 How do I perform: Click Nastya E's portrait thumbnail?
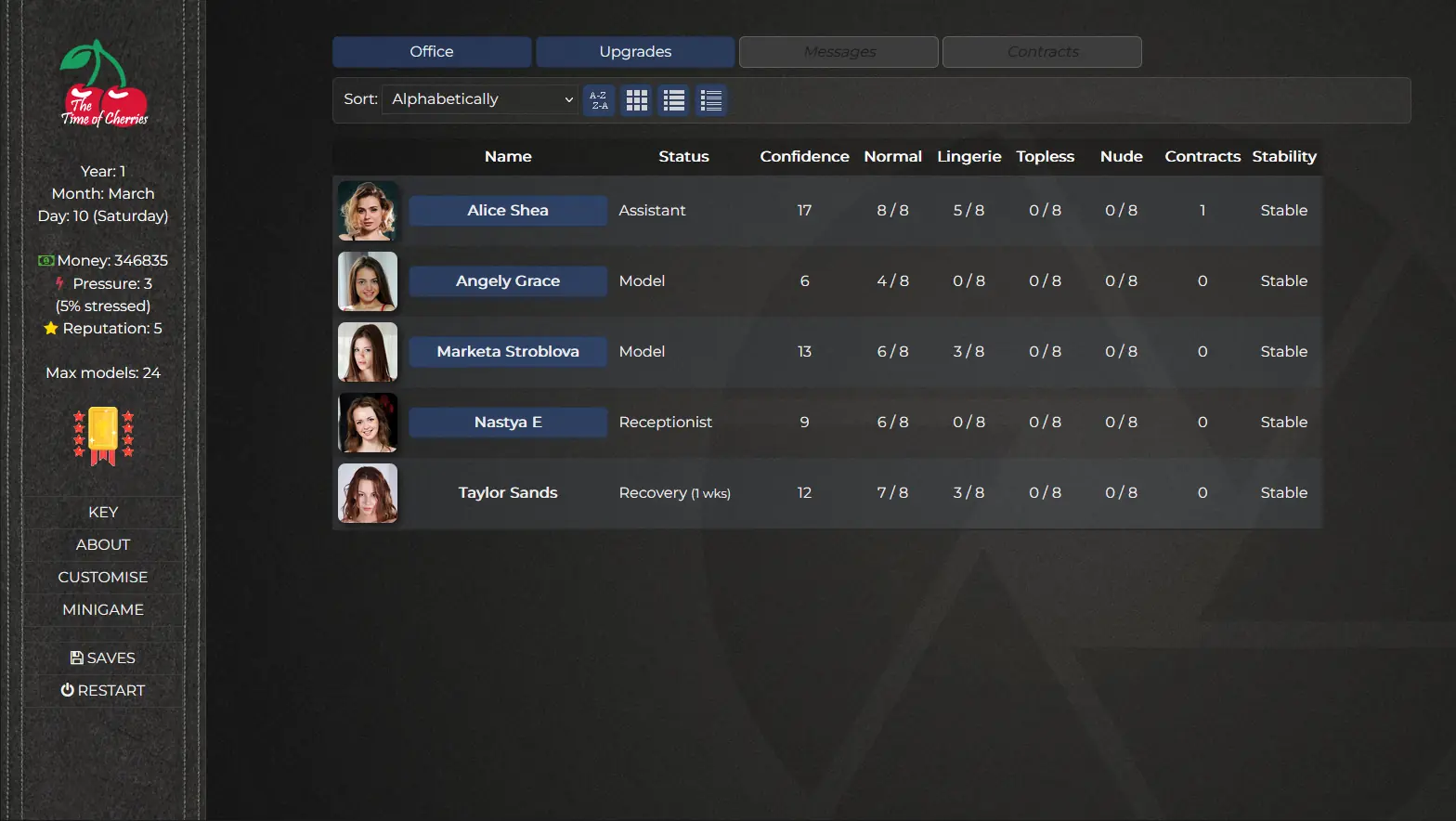[368, 423]
